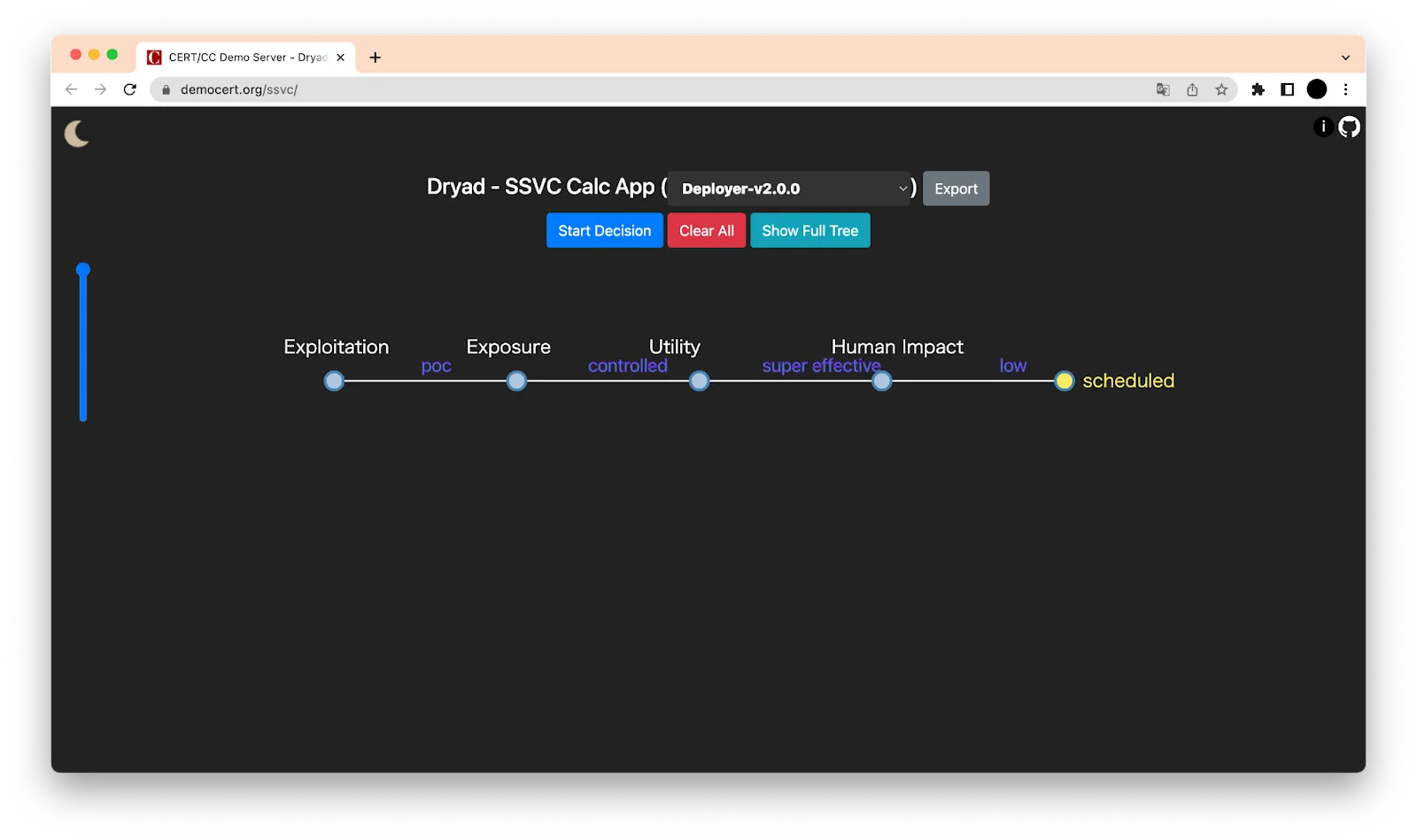1417x840 pixels.
Task: Click the Export button
Action: pos(956,189)
